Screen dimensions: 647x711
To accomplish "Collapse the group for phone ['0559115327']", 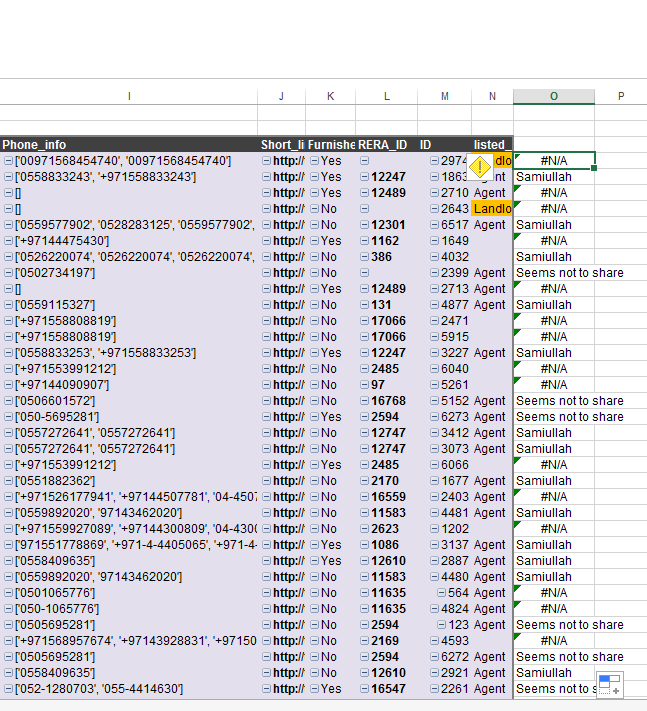I will click(x=8, y=304).
